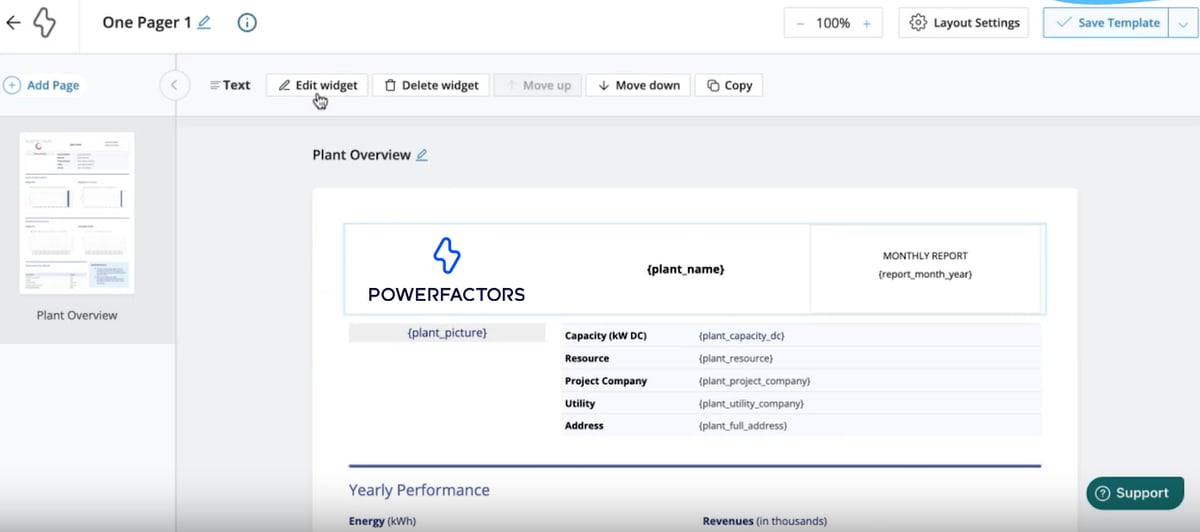Screen dimensions: 1200x532
Task: Select the Yearly Performance heading
Action: (x=419, y=490)
